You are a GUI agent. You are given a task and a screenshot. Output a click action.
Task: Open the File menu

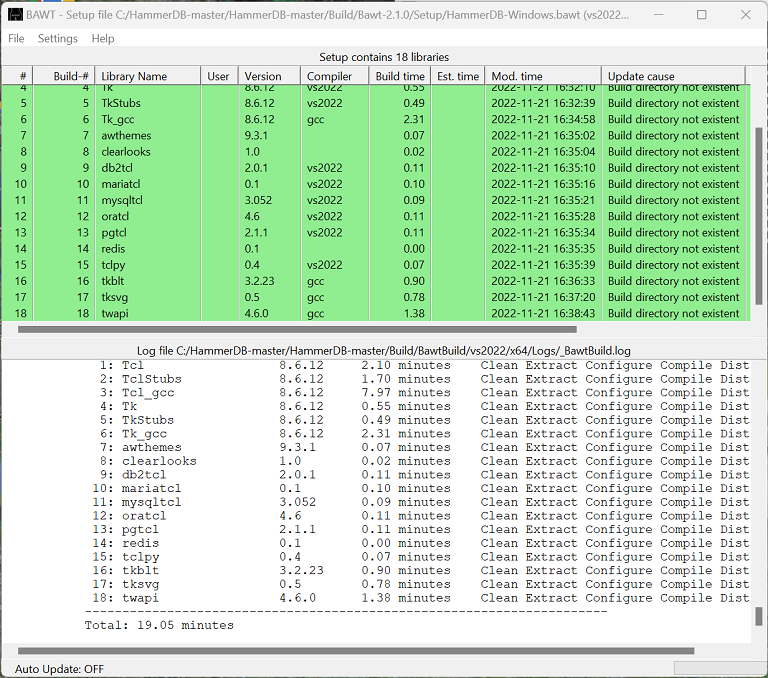click(16, 38)
